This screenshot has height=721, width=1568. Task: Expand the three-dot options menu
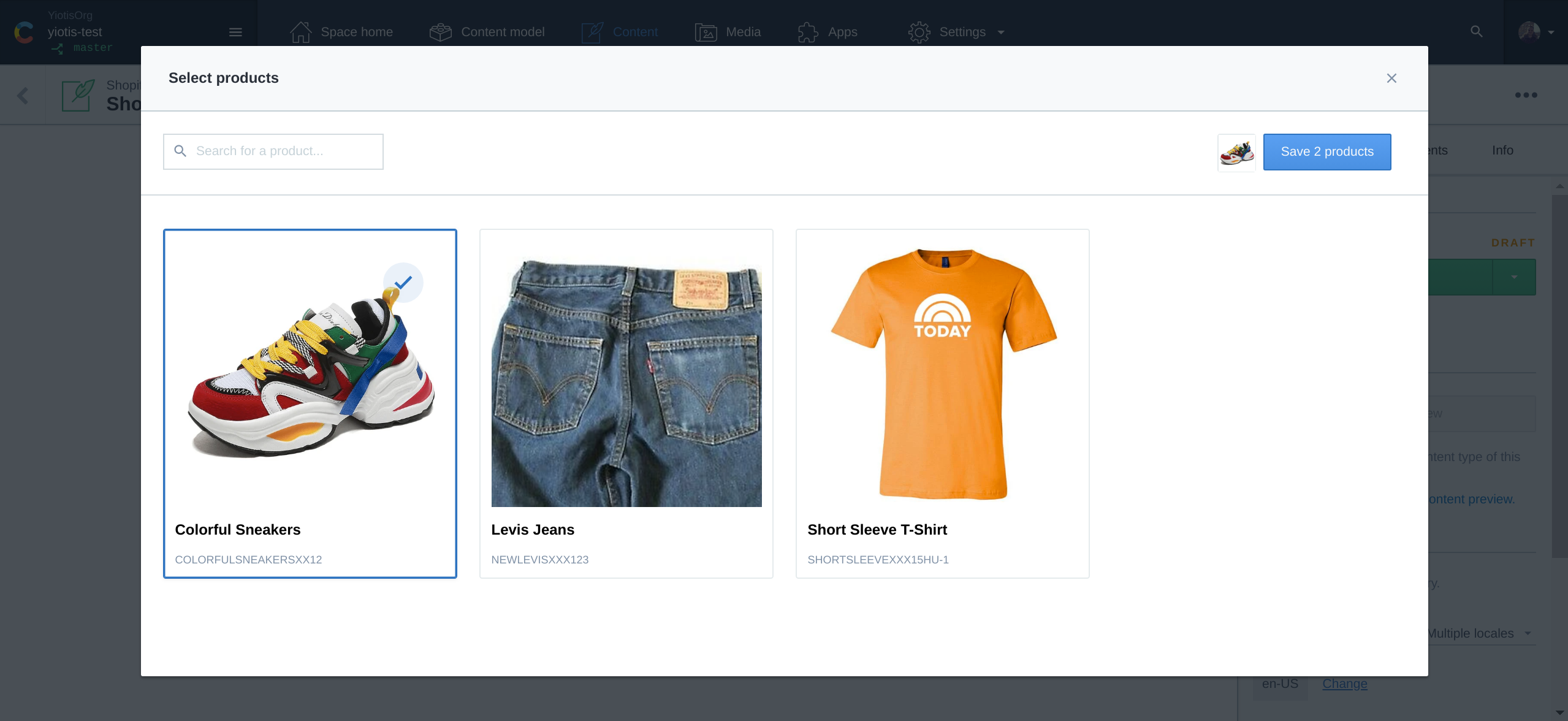pyautogui.click(x=1528, y=96)
